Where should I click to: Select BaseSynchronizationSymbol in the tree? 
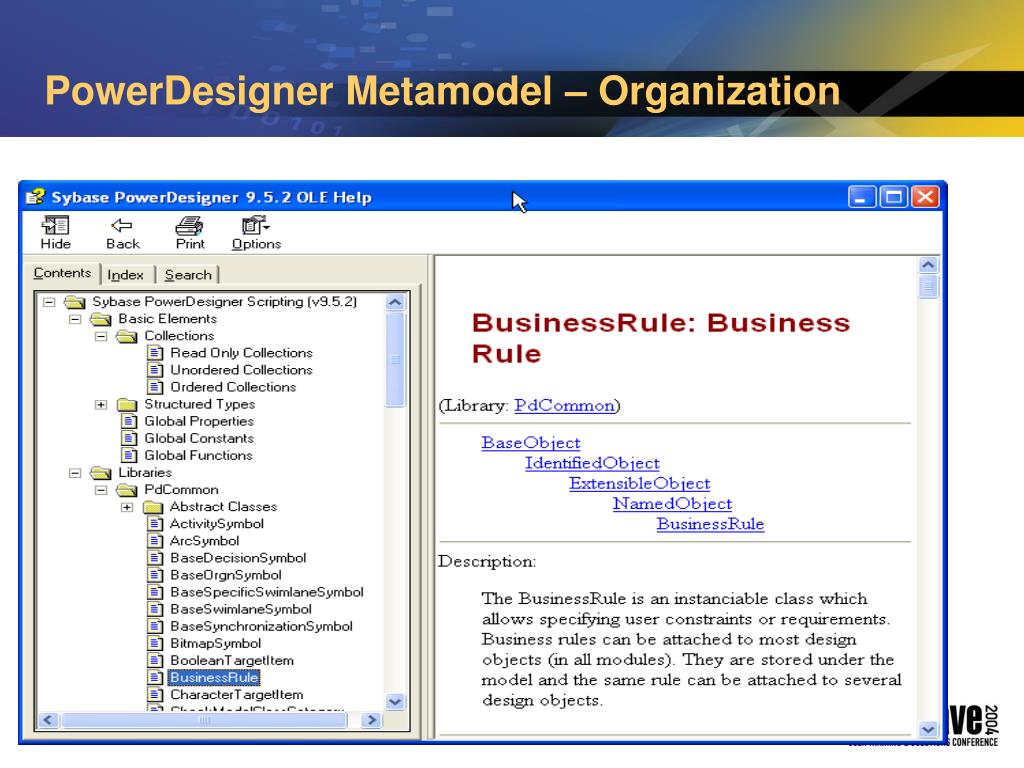point(261,626)
